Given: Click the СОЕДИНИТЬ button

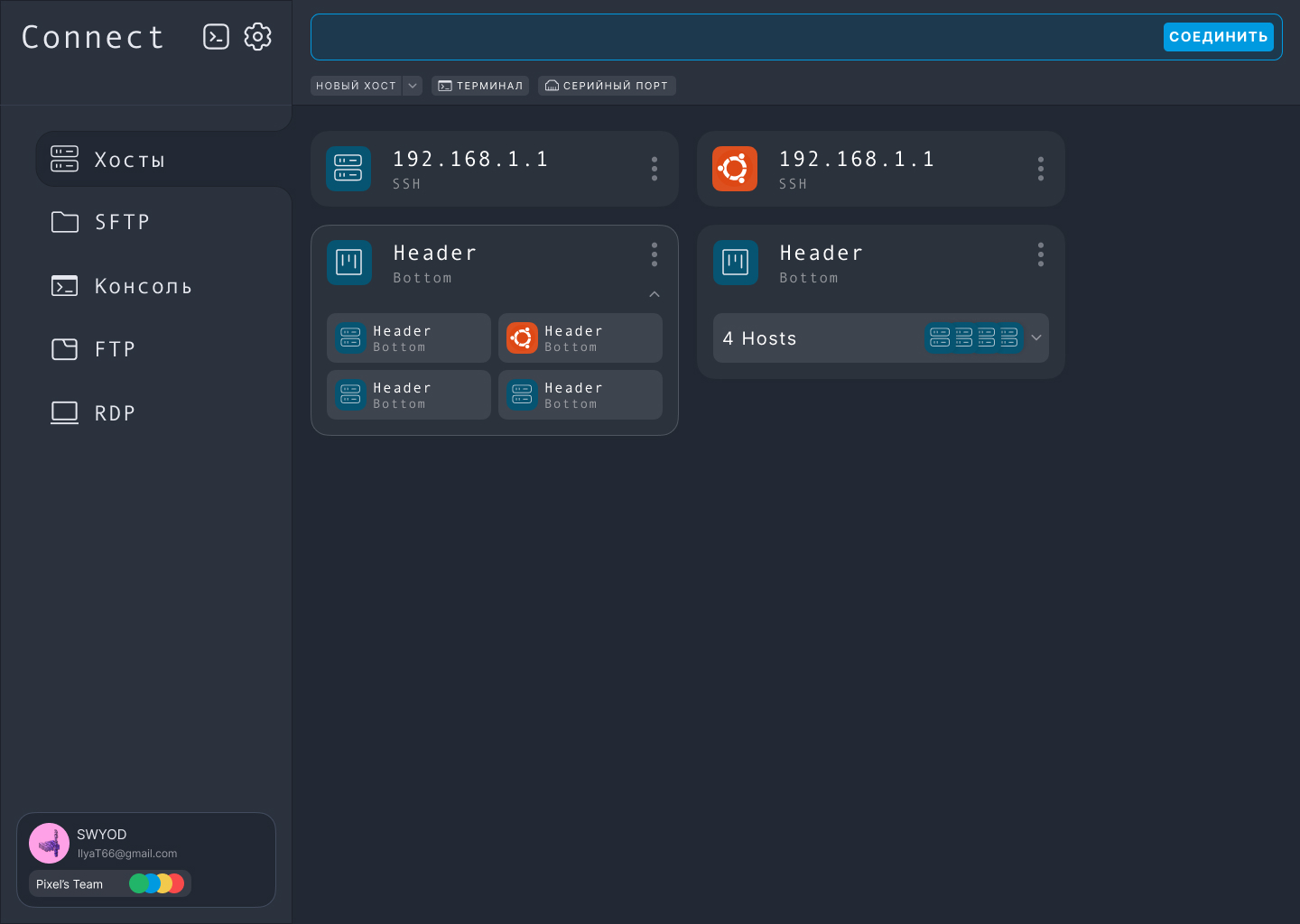Looking at the screenshot, I should point(1219,37).
